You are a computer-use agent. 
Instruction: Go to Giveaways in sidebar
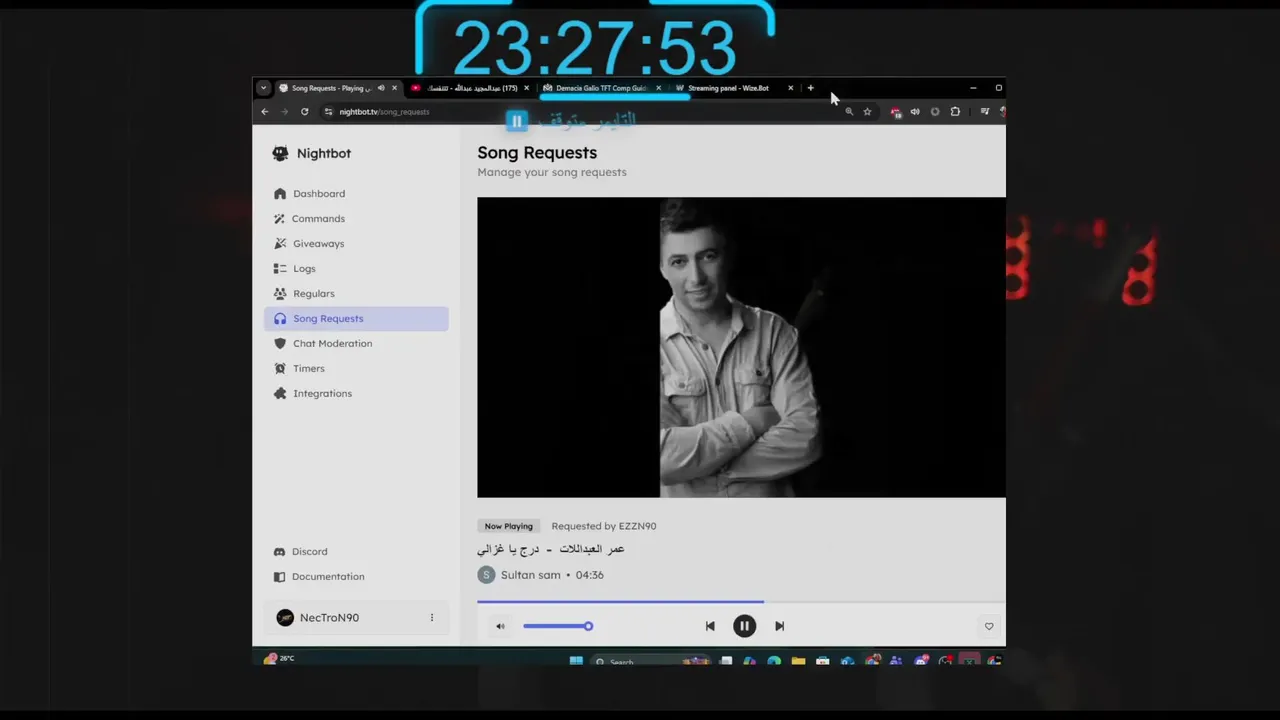click(356, 243)
